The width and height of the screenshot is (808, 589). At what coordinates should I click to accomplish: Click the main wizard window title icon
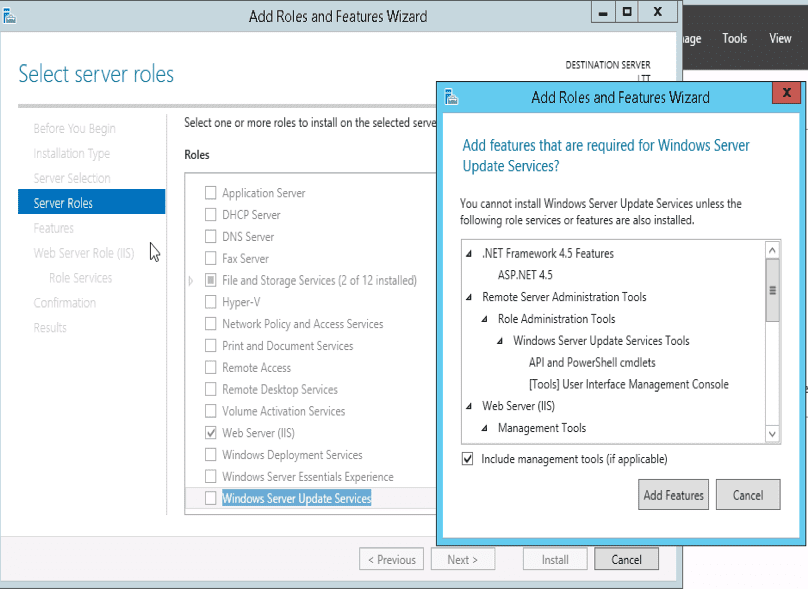[x=10, y=16]
